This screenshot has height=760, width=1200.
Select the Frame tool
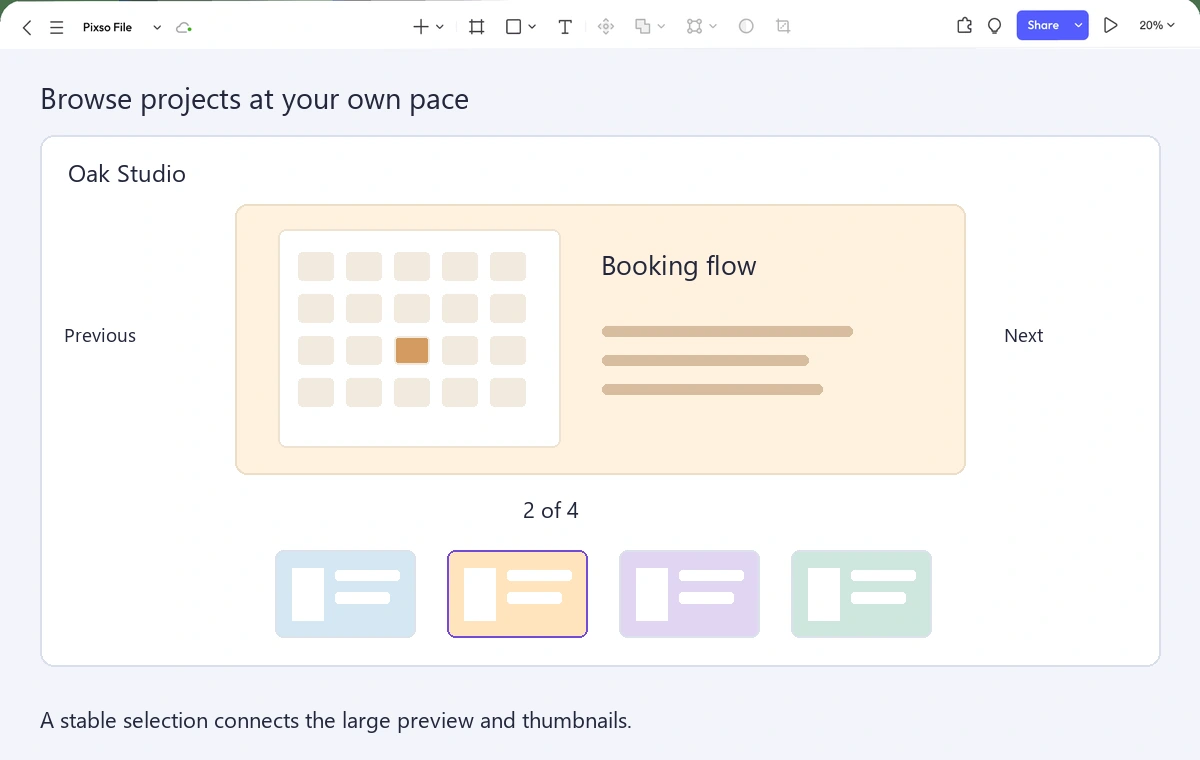coord(477,27)
